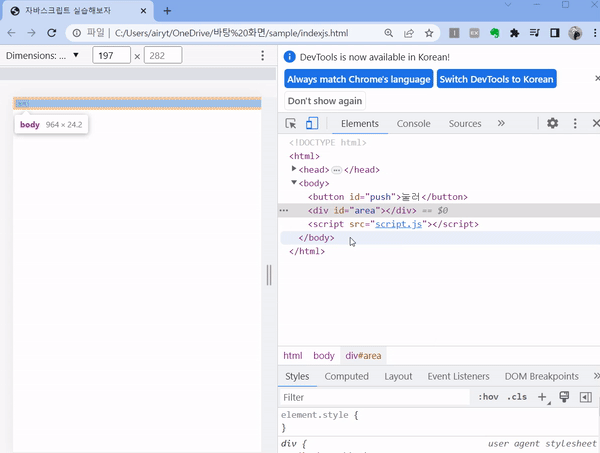Switch to the Console tab
600x453 pixels.
[413, 124]
